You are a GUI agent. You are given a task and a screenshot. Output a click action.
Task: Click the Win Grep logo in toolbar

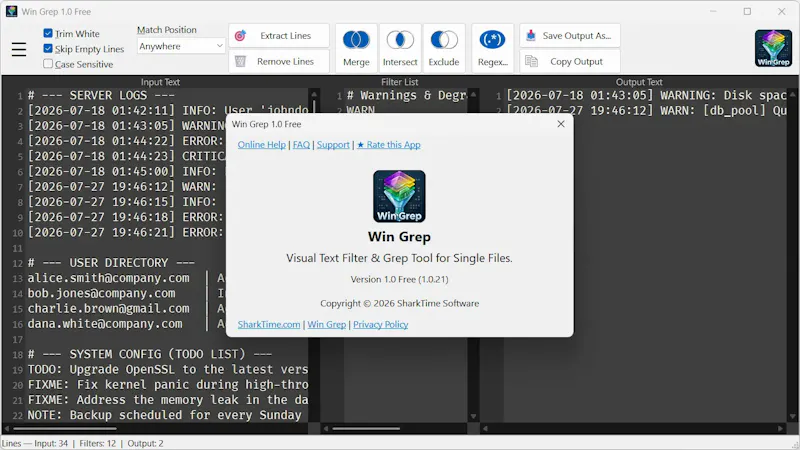point(773,48)
